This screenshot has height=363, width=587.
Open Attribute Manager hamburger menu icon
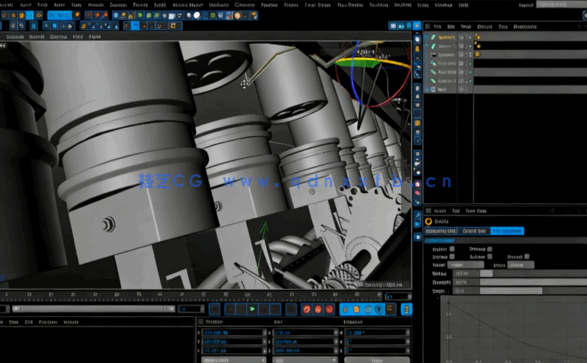coord(429,211)
